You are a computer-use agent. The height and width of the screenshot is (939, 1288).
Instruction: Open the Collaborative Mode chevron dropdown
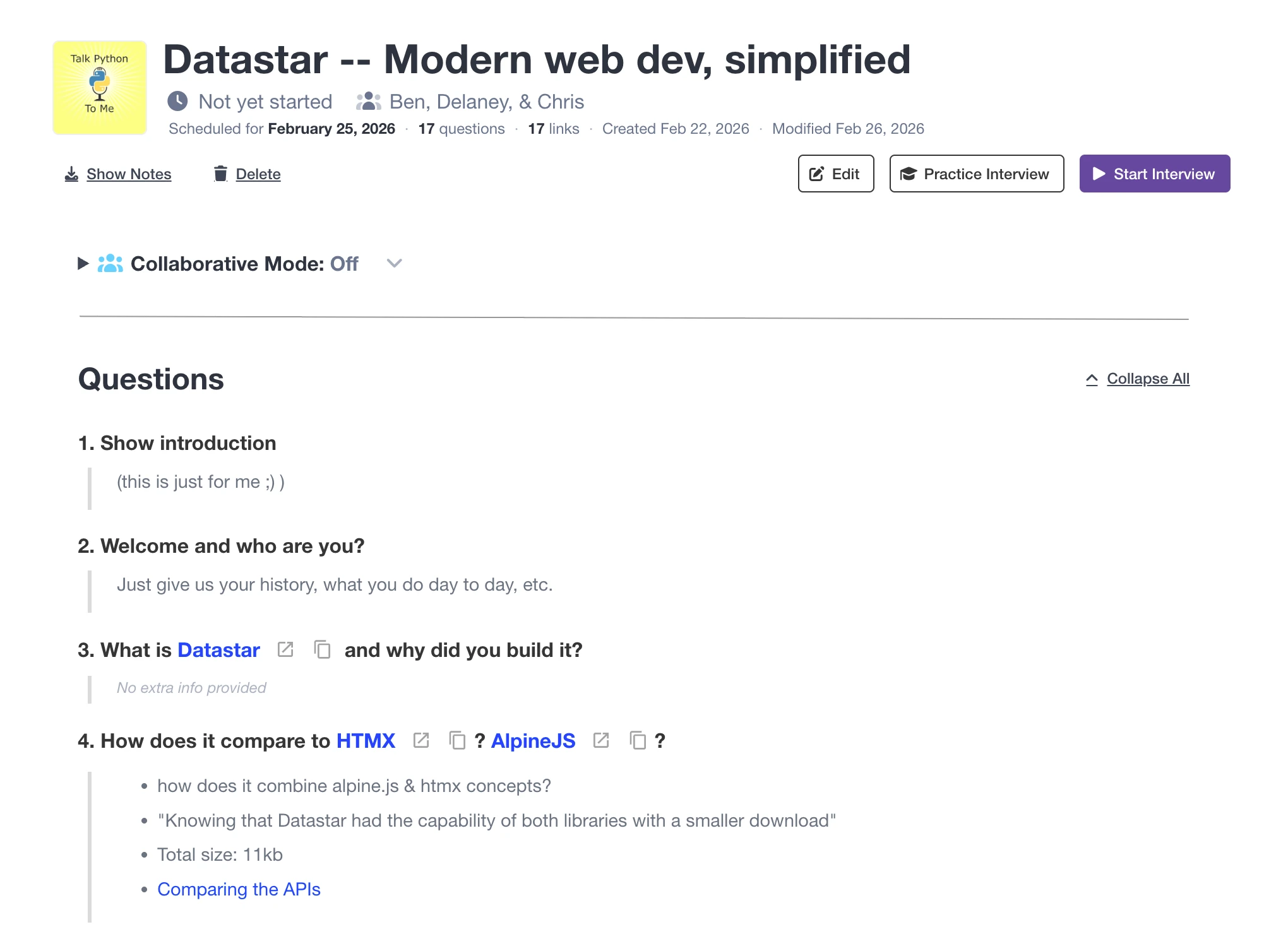(x=395, y=263)
